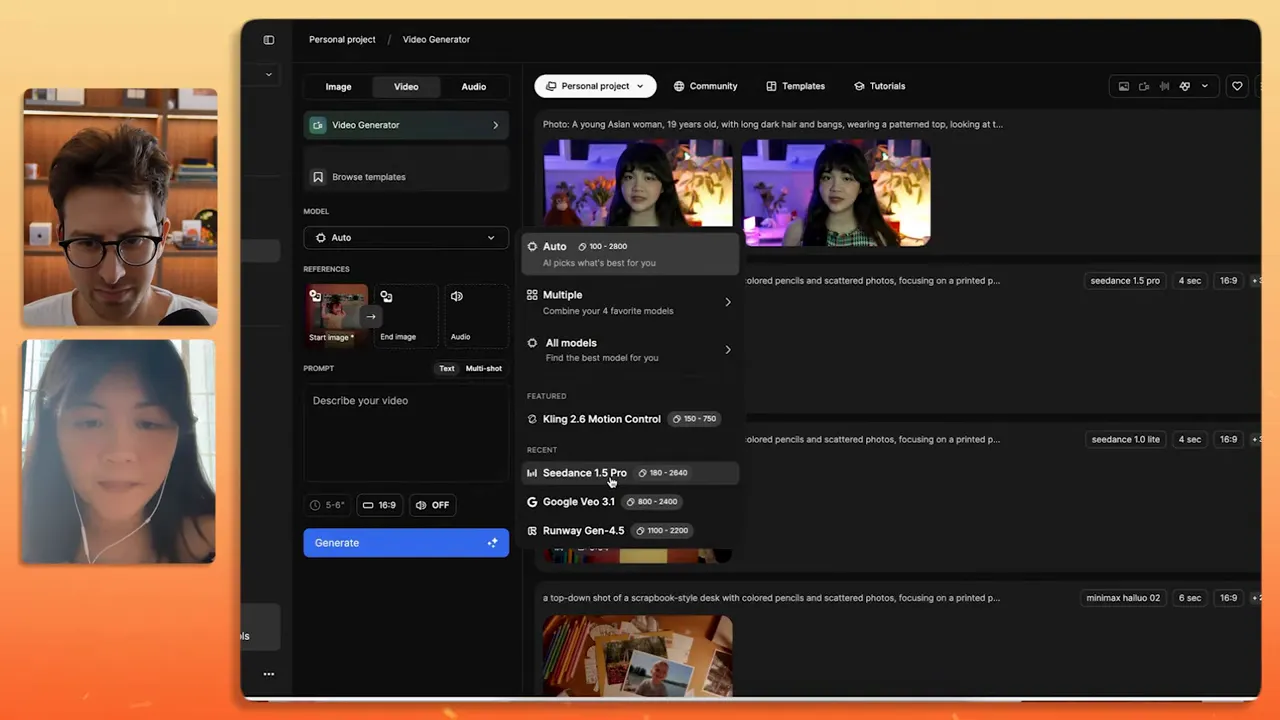Viewport: 1280px width, 720px height.
Task: Choose Seedance 1.5 Pro from recent models
Action: (630, 473)
